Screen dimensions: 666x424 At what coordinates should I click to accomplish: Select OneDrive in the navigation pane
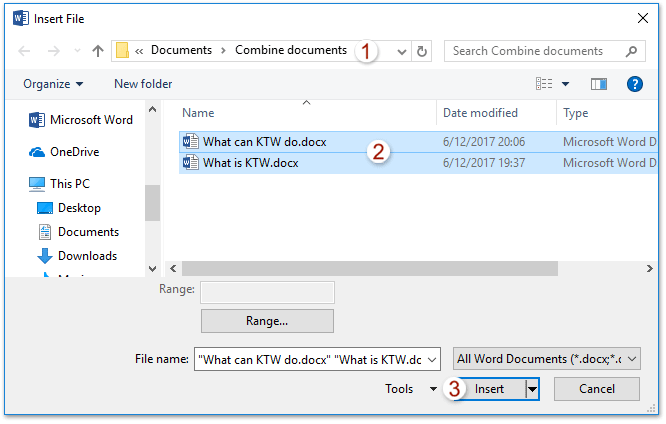click(74, 152)
